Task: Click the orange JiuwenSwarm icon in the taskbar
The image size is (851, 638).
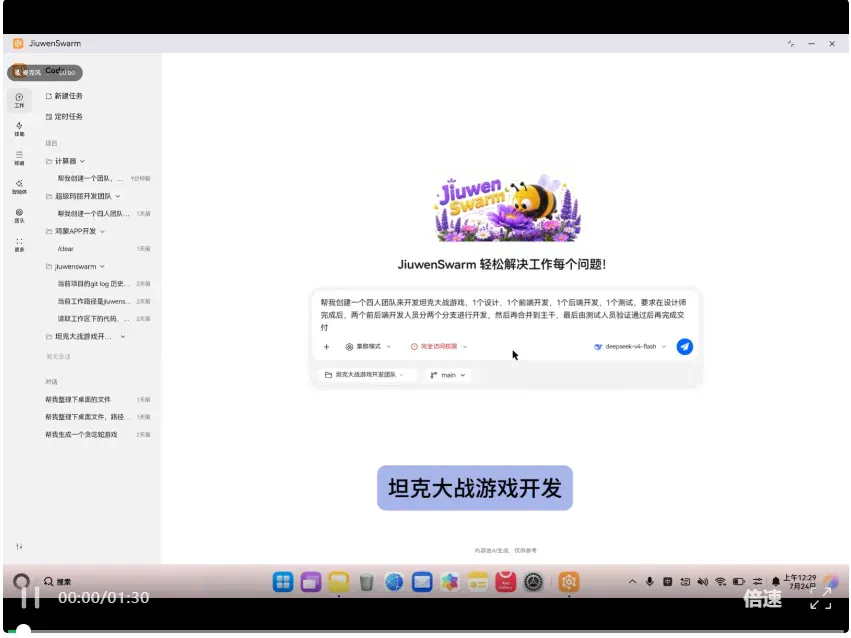Action: click(569, 582)
